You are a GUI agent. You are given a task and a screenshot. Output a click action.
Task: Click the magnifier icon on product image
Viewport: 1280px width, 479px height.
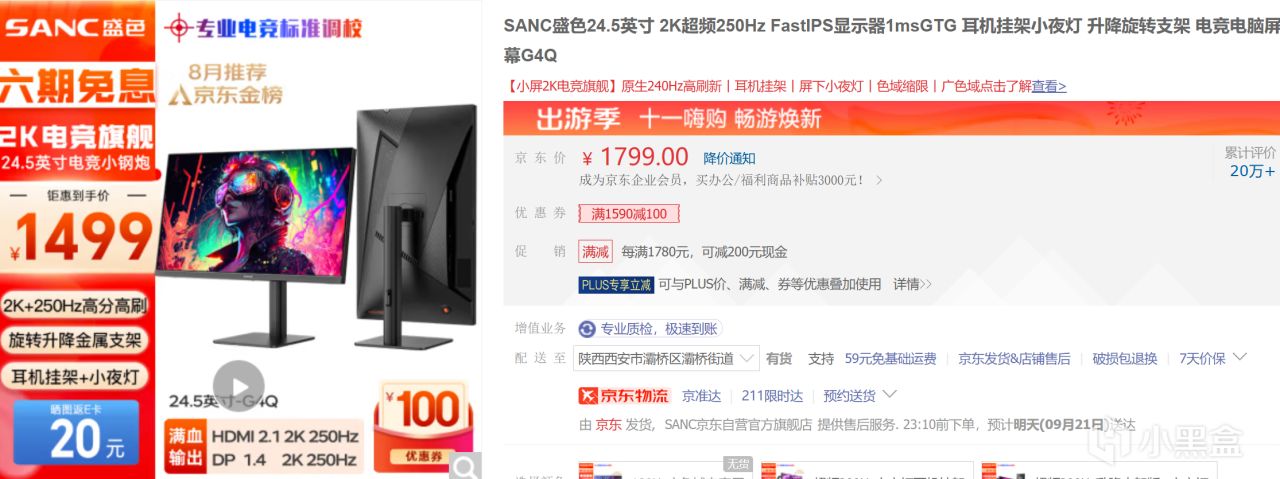pyautogui.click(x=465, y=466)
